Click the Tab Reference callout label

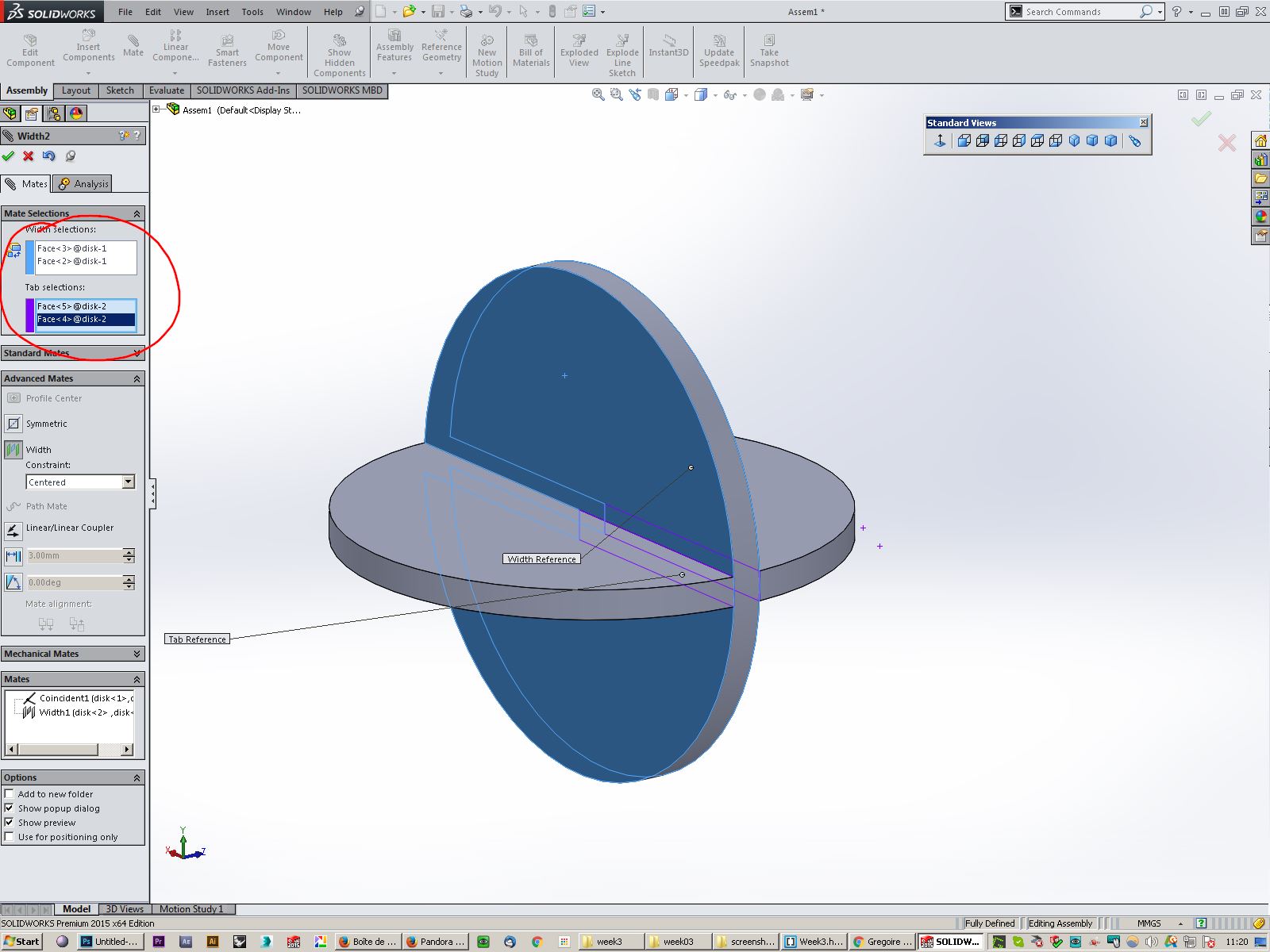197,639
